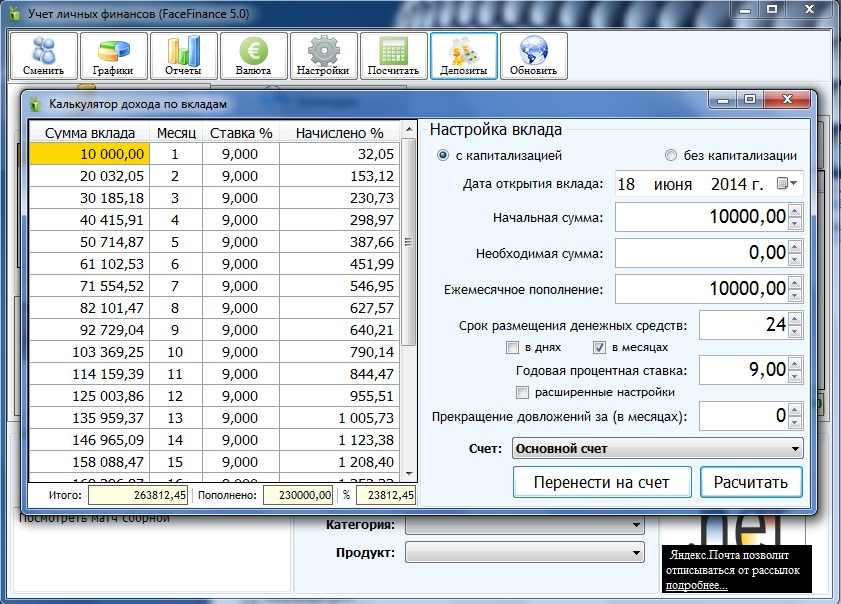Increase Начальная сумма with up spinner
This screenshot has width=841, height=604.
(795, 210)
